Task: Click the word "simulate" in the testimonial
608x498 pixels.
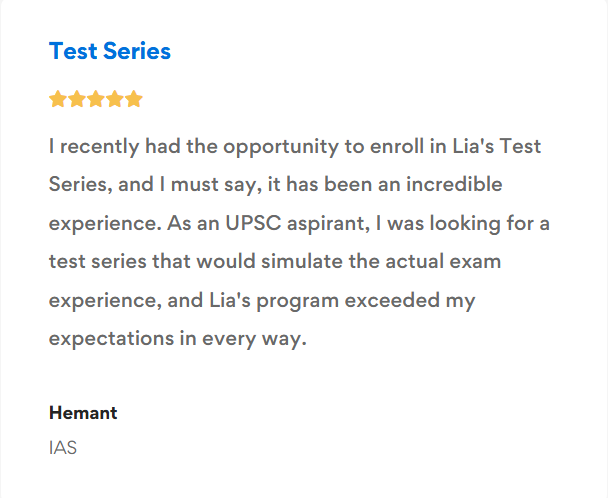Action: 337,262
